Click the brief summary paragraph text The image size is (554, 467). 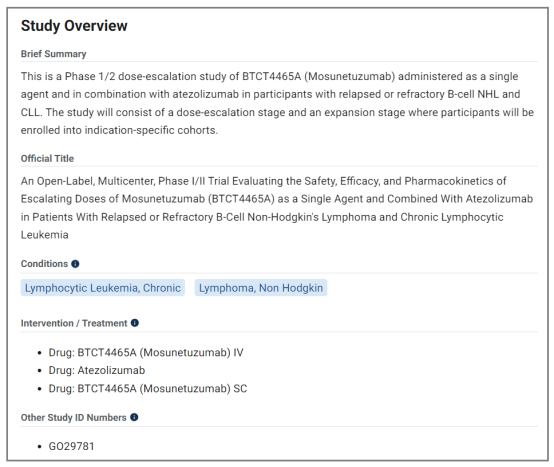tap(277, 103)
